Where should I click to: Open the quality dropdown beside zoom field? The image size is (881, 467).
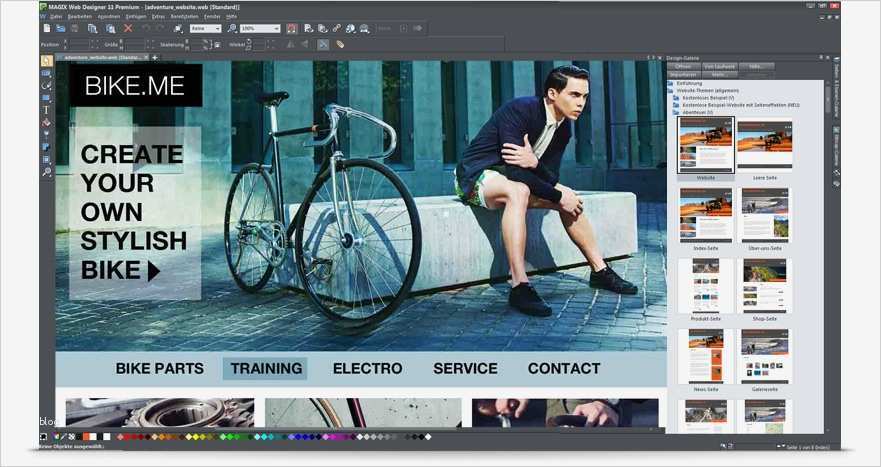pyautogui.click(x=205, y=28)
